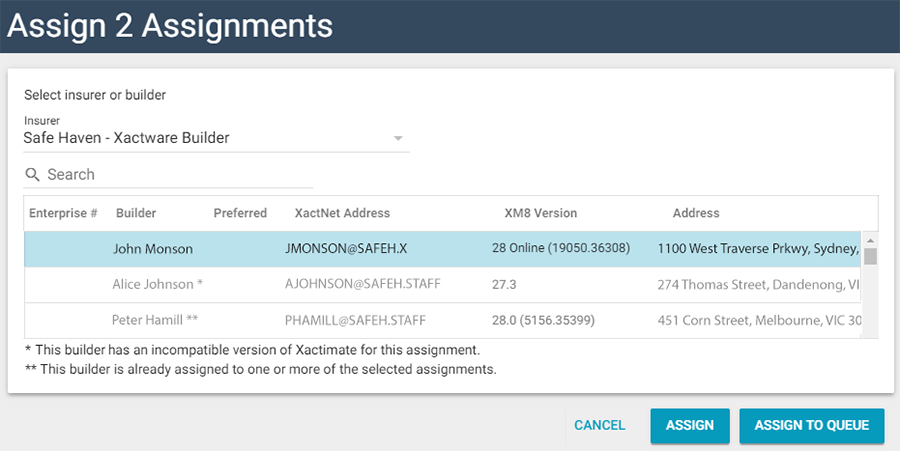Click ASSIGN TO QUEUE button
Screen dimensions: 900x451
click(812, 425)
